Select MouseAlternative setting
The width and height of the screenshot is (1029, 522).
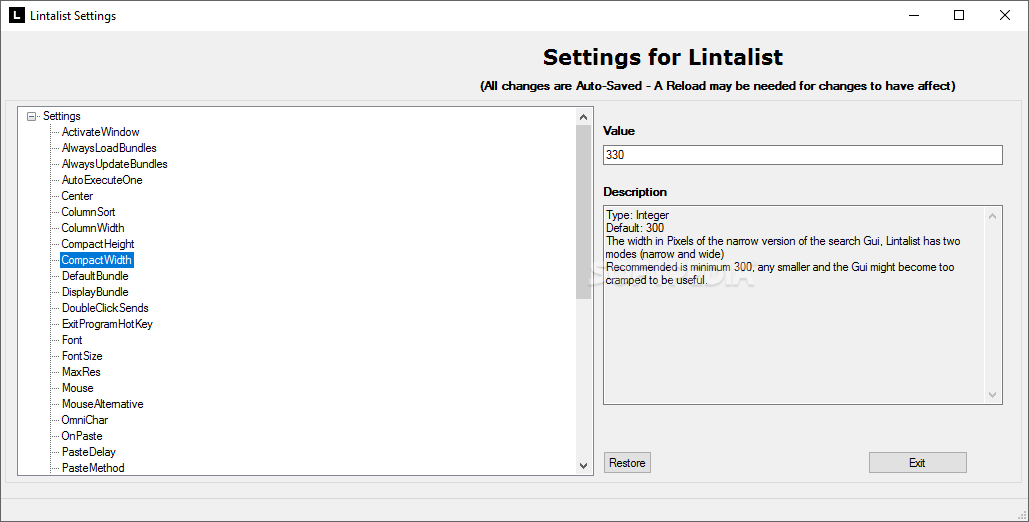click(102, 404)
